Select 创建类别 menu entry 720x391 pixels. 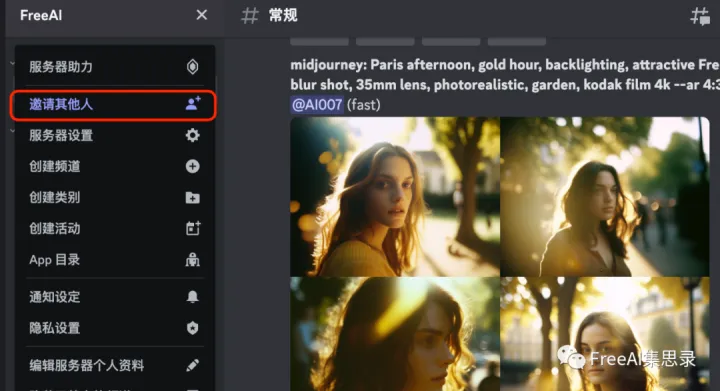pos(114,197)
